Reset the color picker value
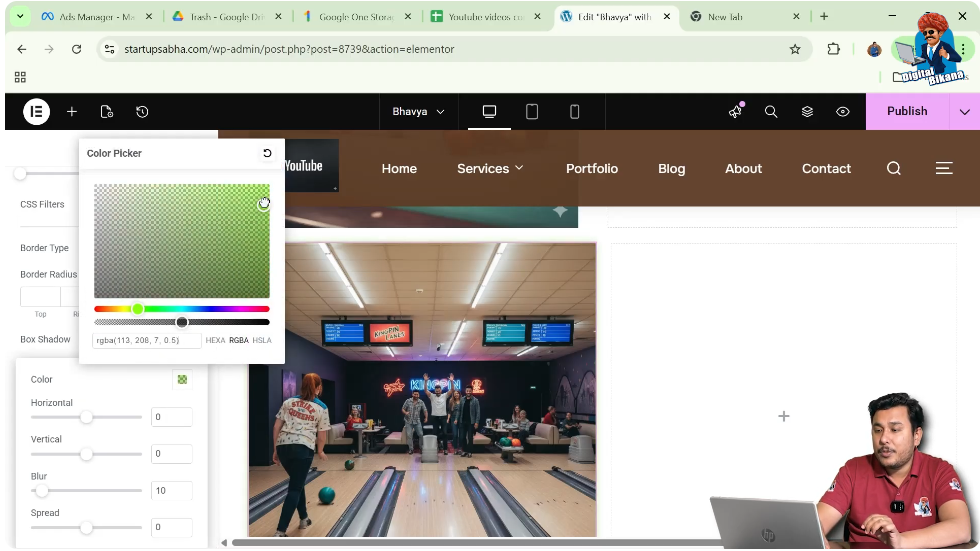The height and width of the screenshot is (551, 980). [267, 153]
